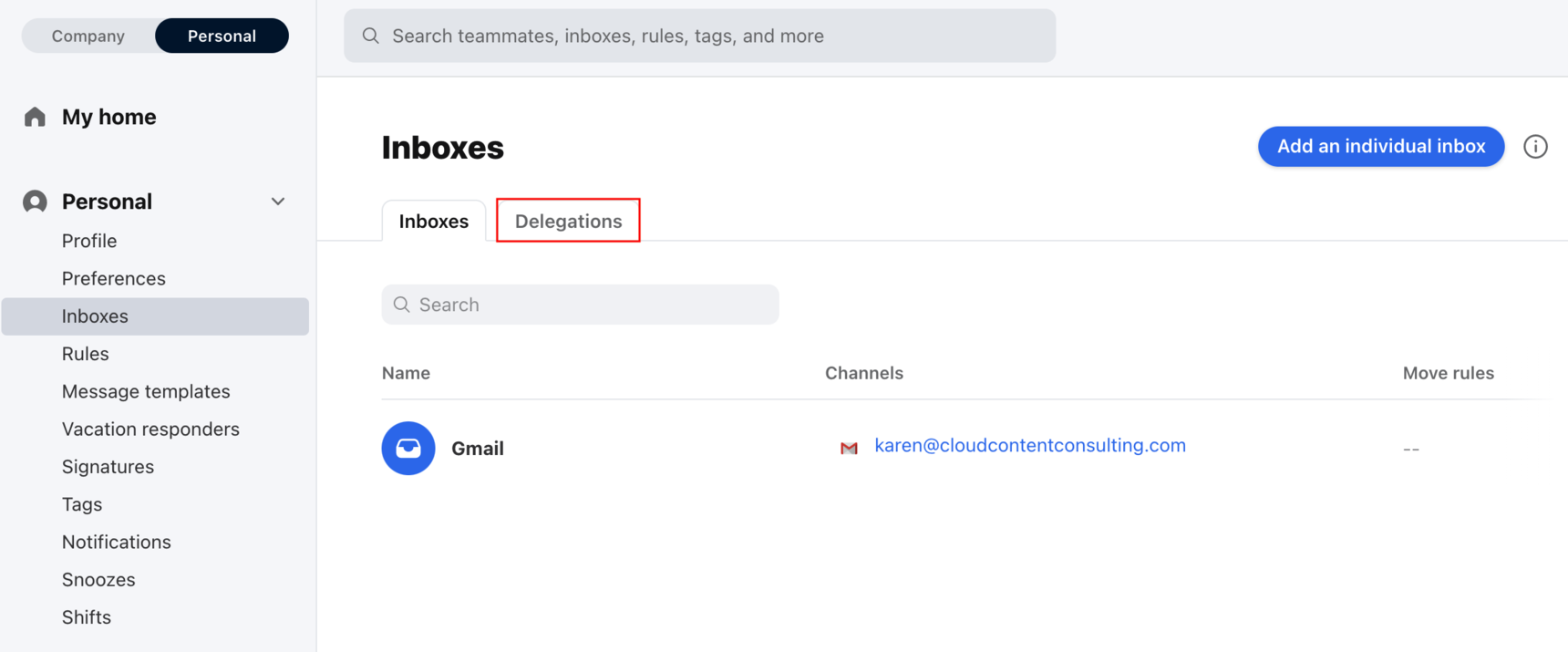This screenshot has height=652, width=1568.
Task: Click Add an individual inbox button
Action: pyautogui.click(x=1380, y=147)
